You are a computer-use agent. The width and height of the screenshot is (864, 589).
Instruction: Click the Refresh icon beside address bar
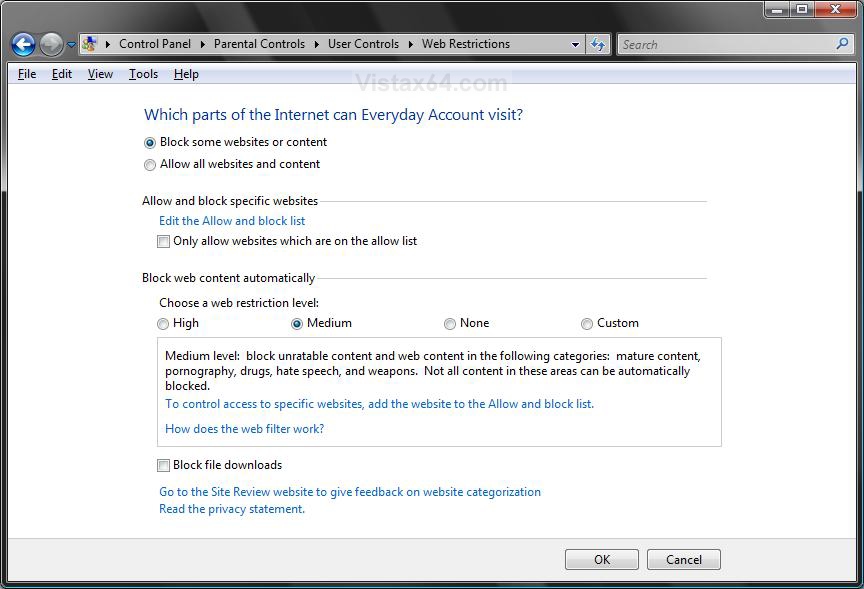coord(598,45)
